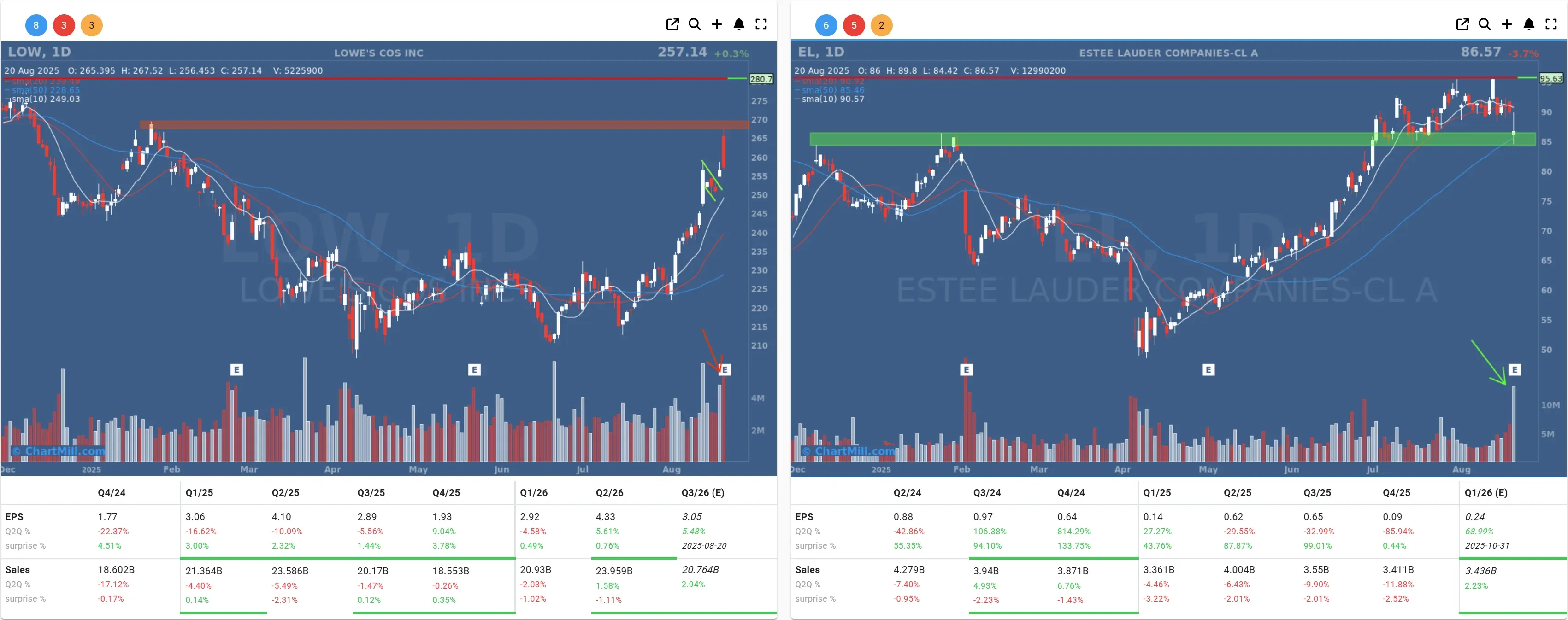Select the May earnings E marker on EL chart

(1209, 369)
